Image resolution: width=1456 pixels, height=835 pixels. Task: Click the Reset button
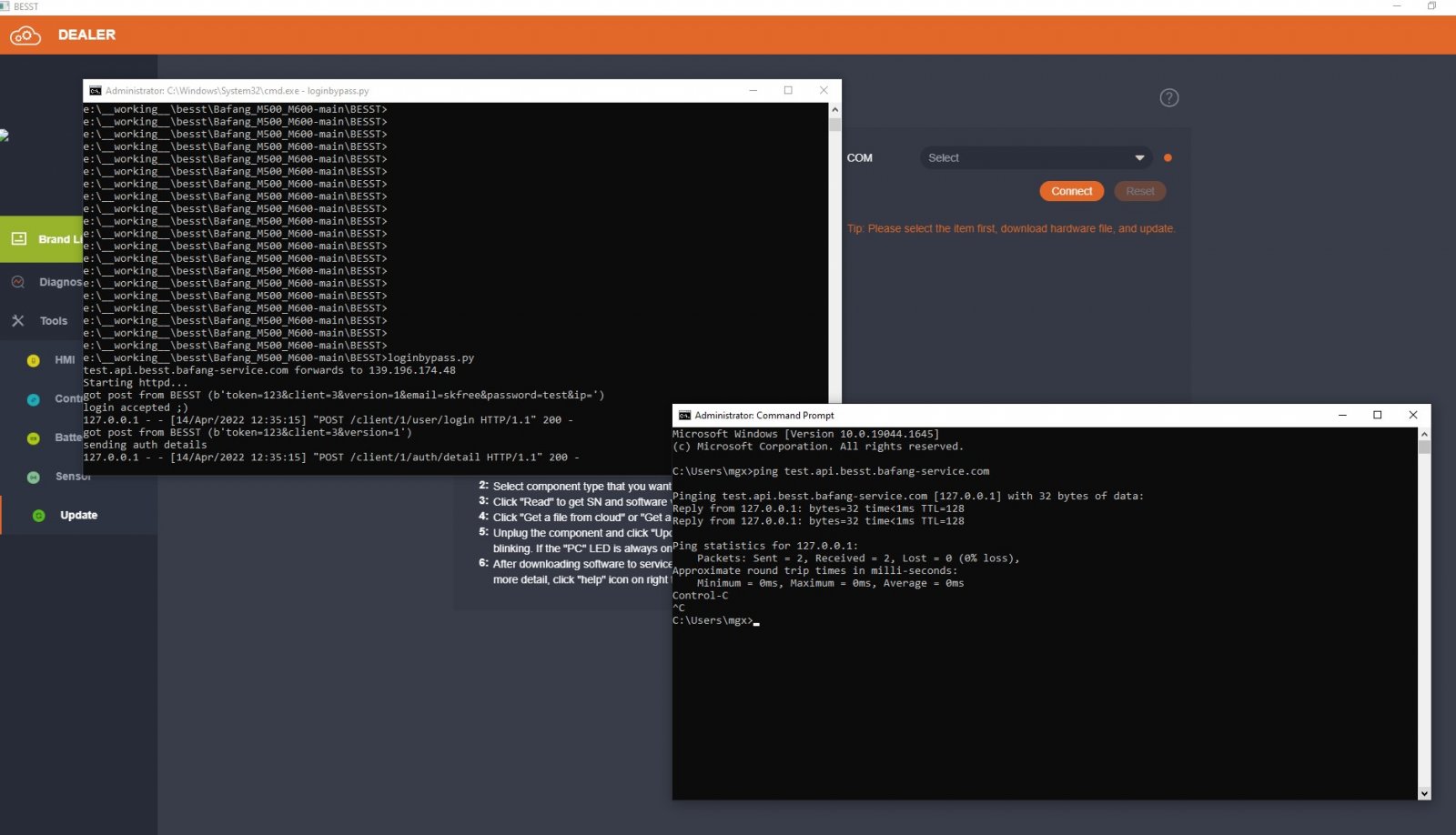tap(1140, 191)
